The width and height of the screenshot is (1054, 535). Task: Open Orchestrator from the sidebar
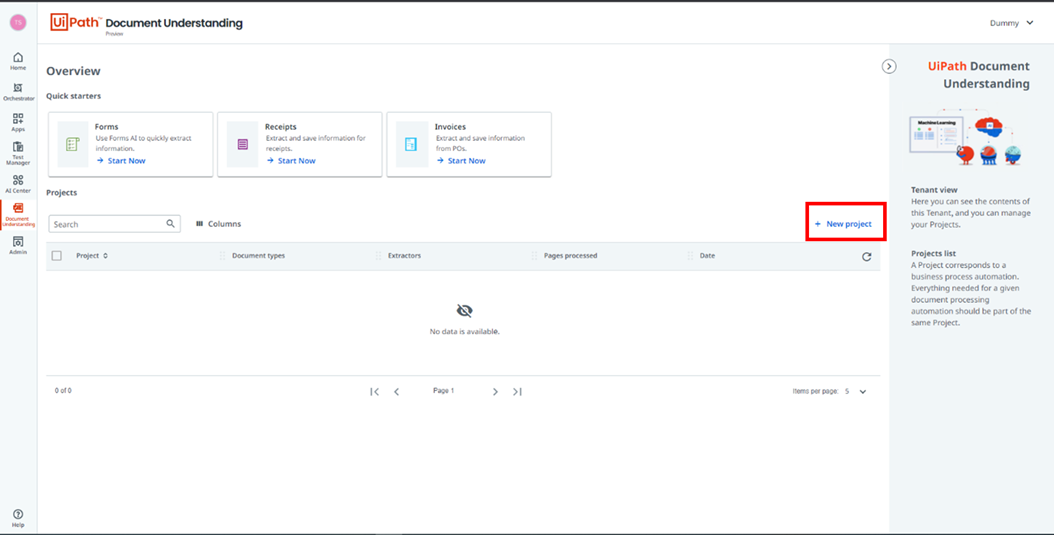pyautogui.click(x=18, y=92)
